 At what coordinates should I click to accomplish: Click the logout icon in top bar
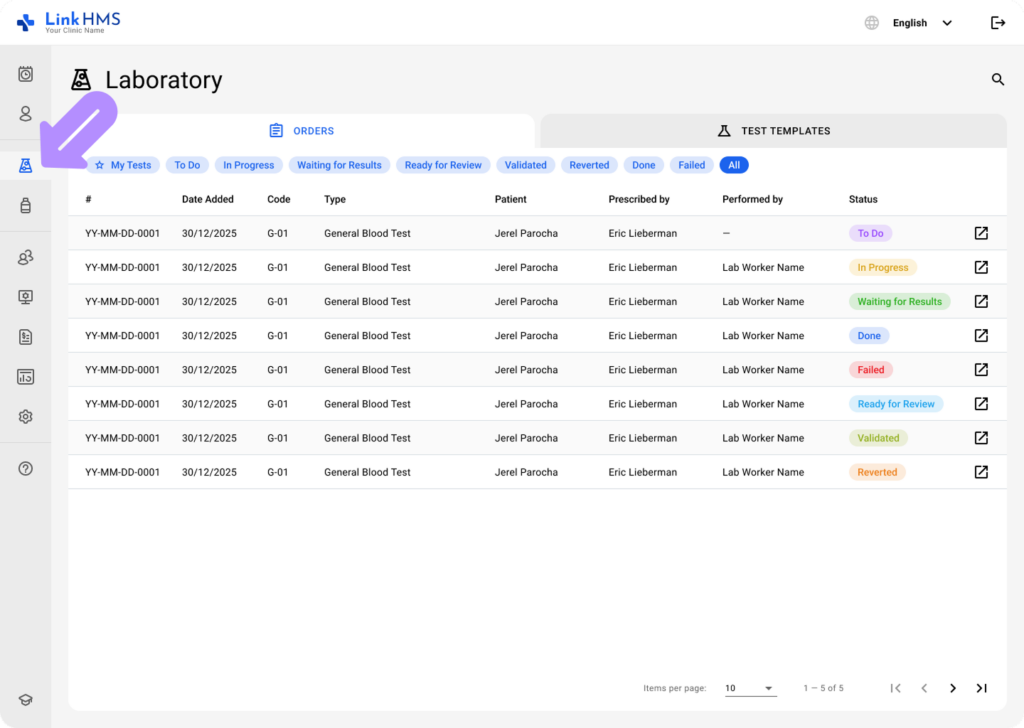coord(997,23)
